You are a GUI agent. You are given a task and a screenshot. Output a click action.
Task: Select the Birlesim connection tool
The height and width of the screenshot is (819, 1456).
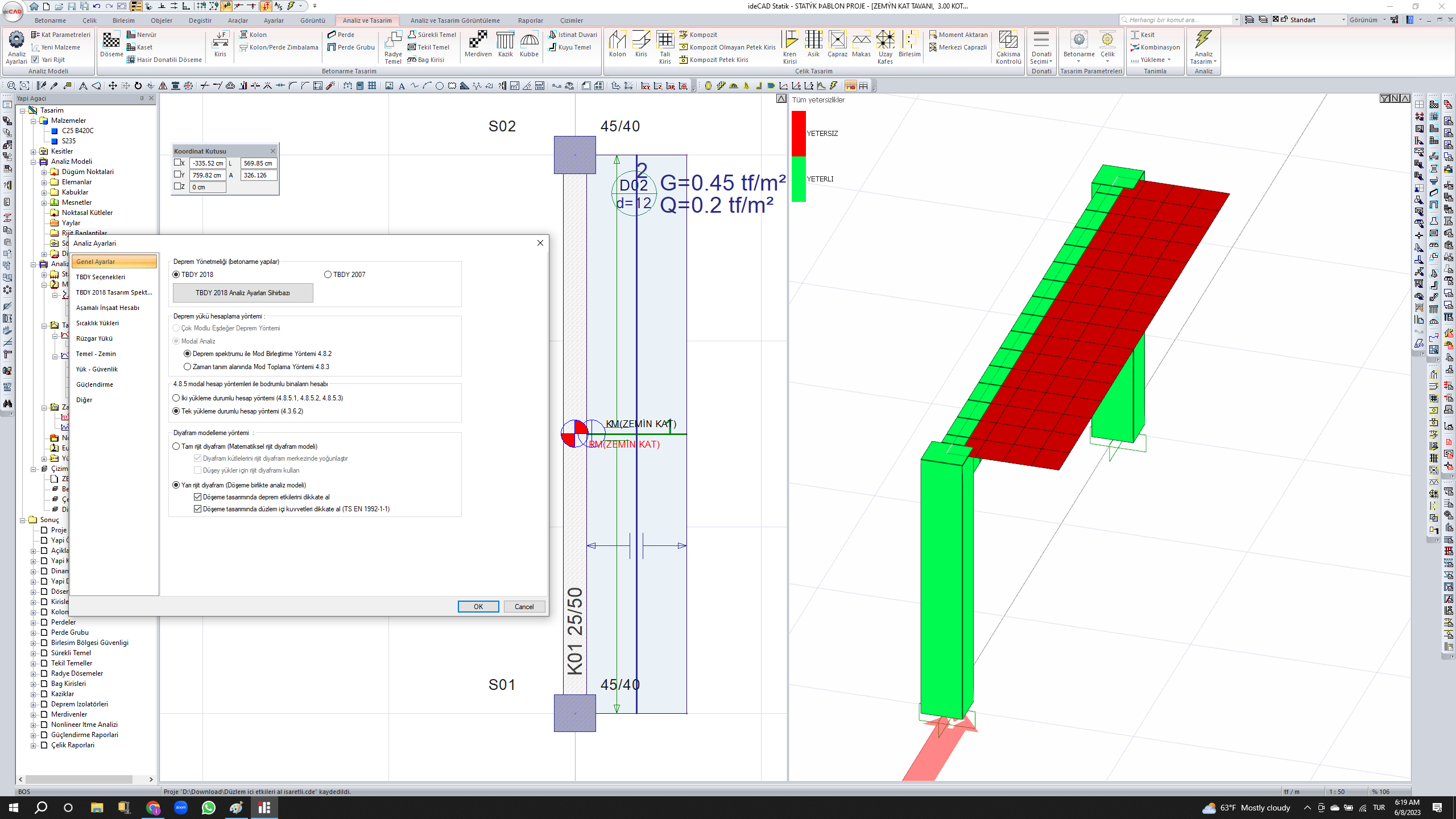coord(909,44)
